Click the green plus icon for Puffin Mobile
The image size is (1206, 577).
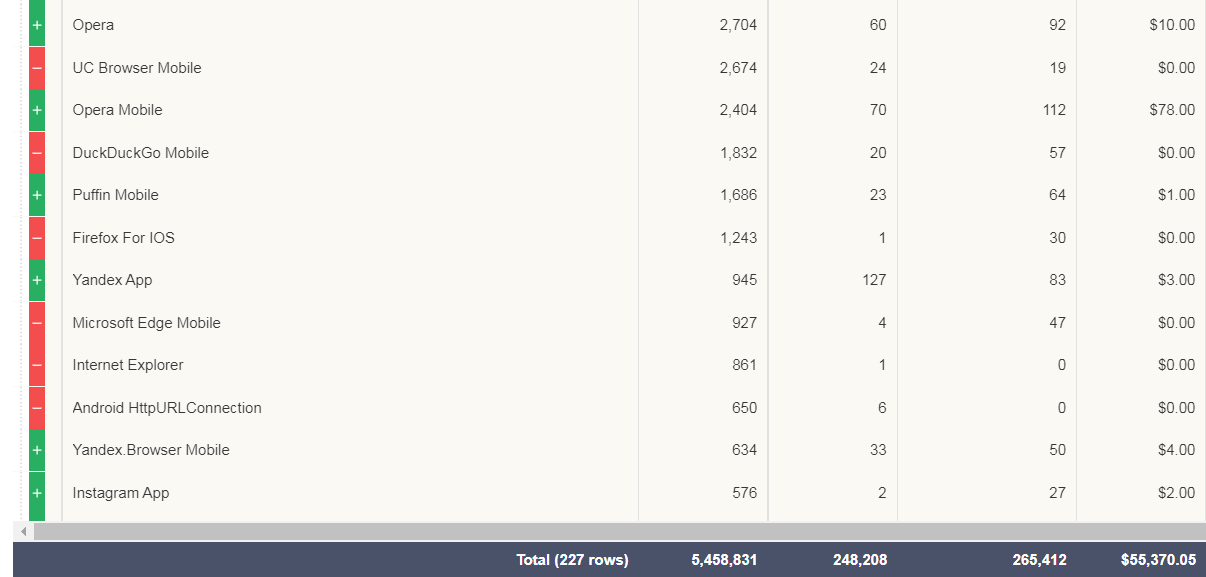pos(37,195)
